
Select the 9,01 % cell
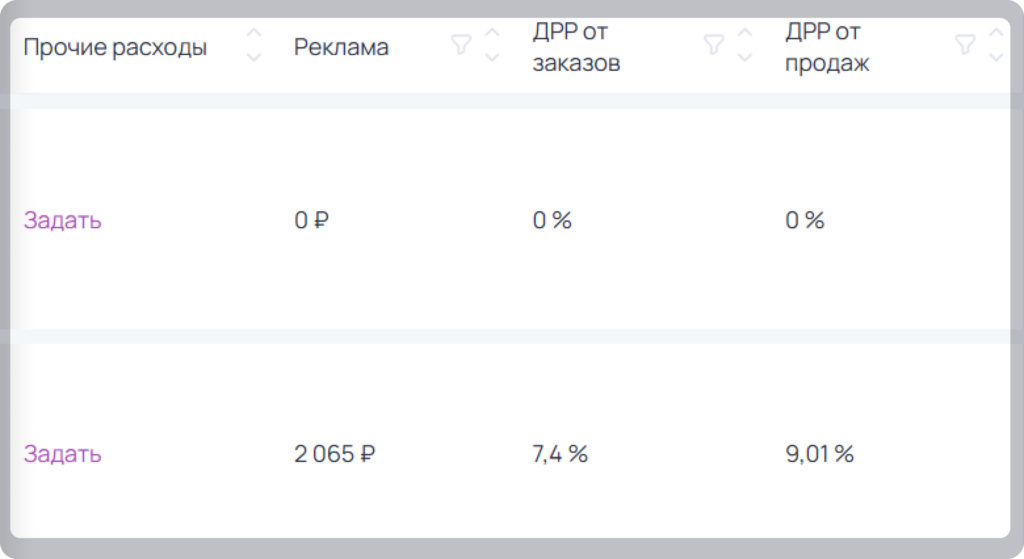(820, 454)
